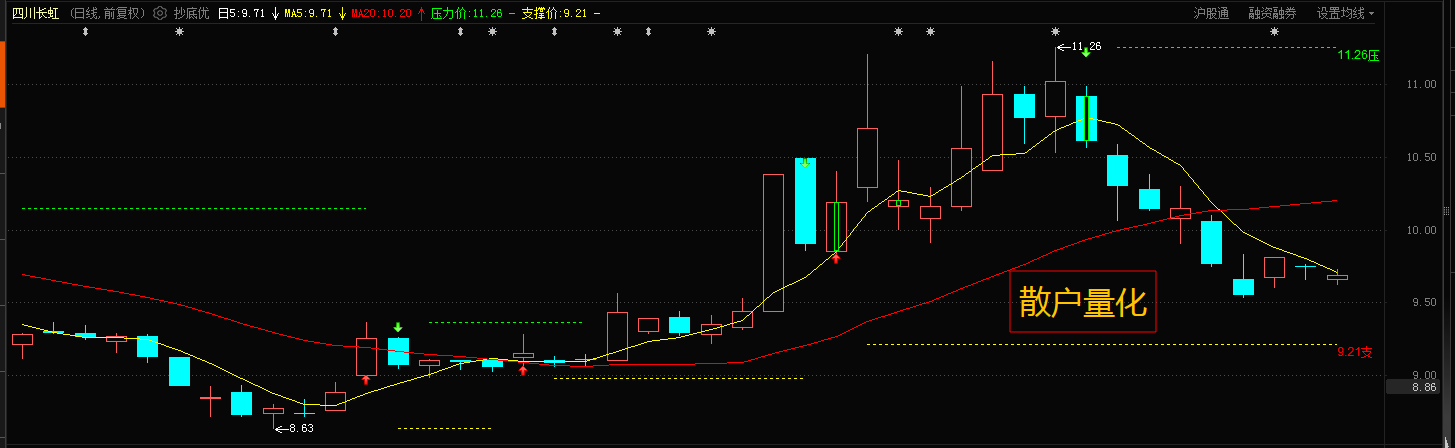Click the 11.26压 resistance label
This screenshot has width=1455, height=448.
[x=1359, y=55]
